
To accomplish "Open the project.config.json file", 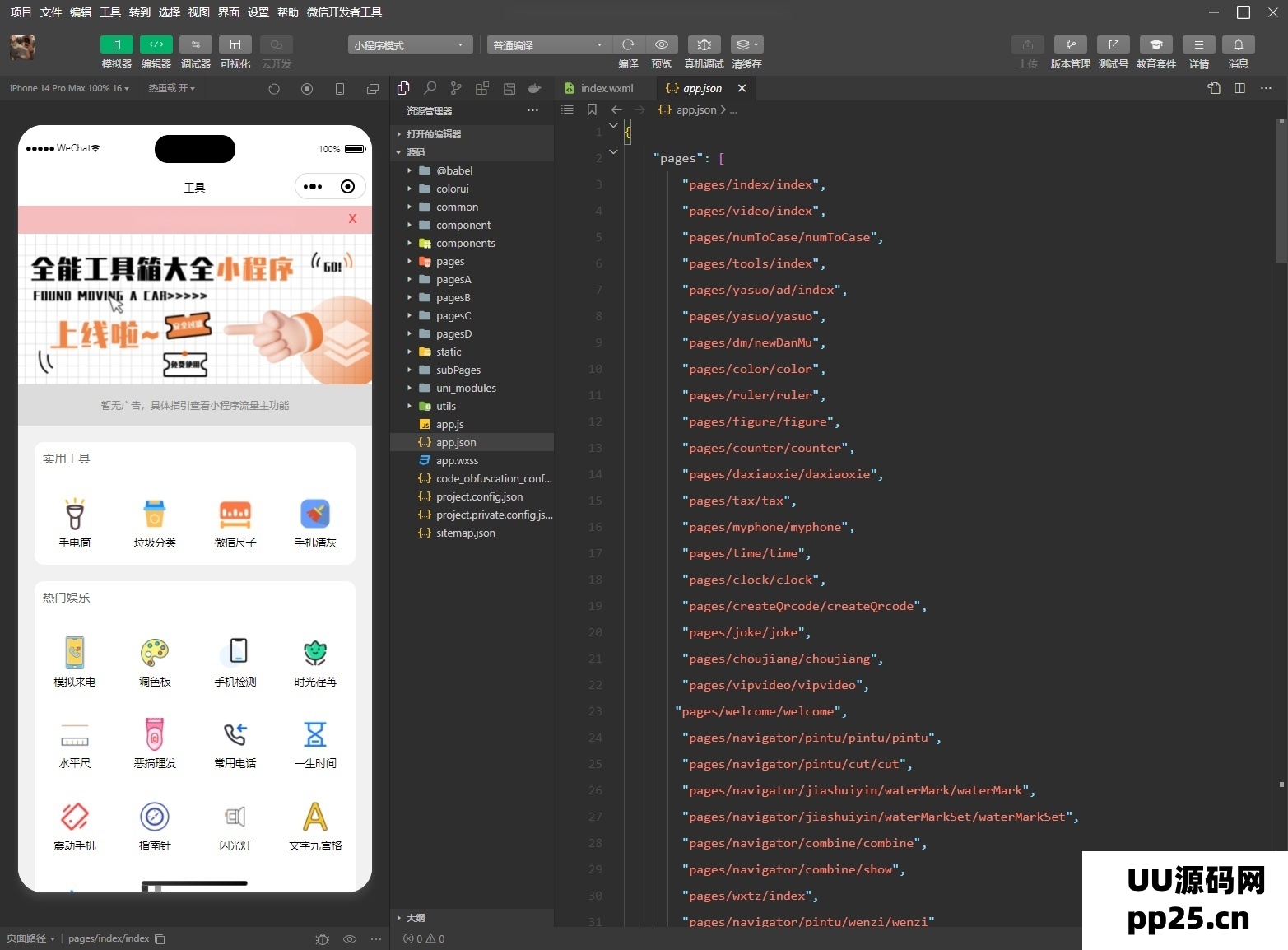I will (x=479, y=496).
